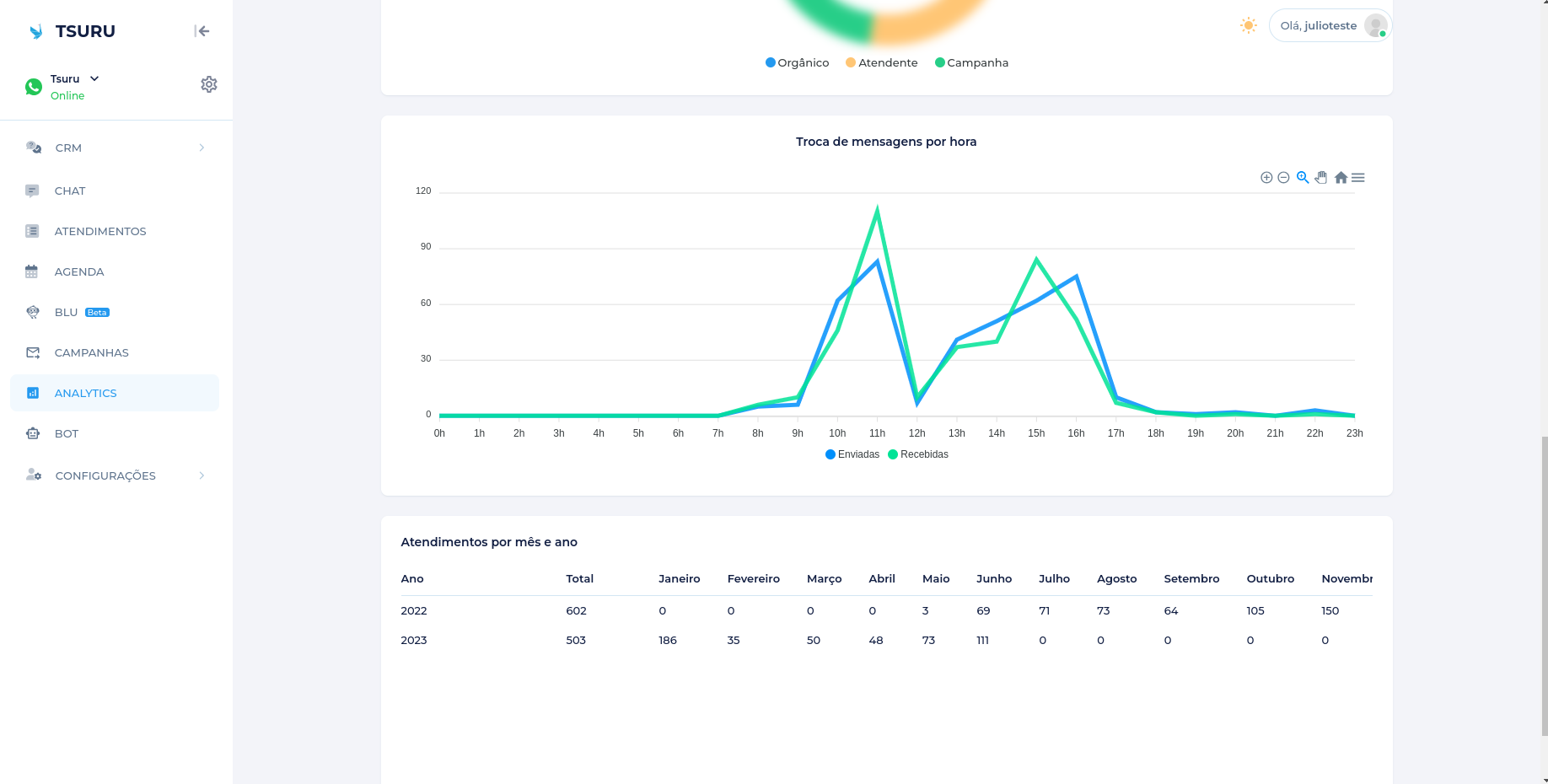Collapse the sidebar with arrow icon
1548x784 pixels.
[202, 31]
